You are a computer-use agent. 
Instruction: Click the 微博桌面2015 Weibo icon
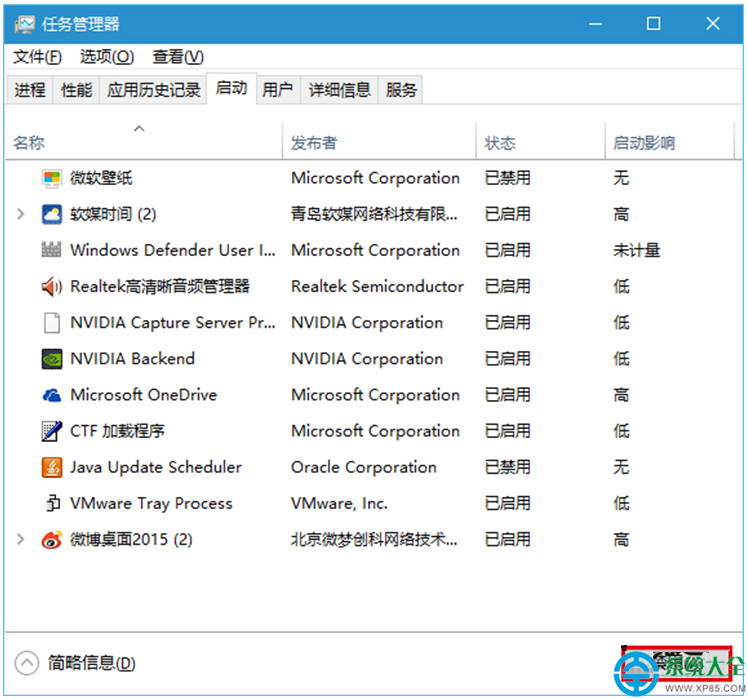click(x=52, y=540)
